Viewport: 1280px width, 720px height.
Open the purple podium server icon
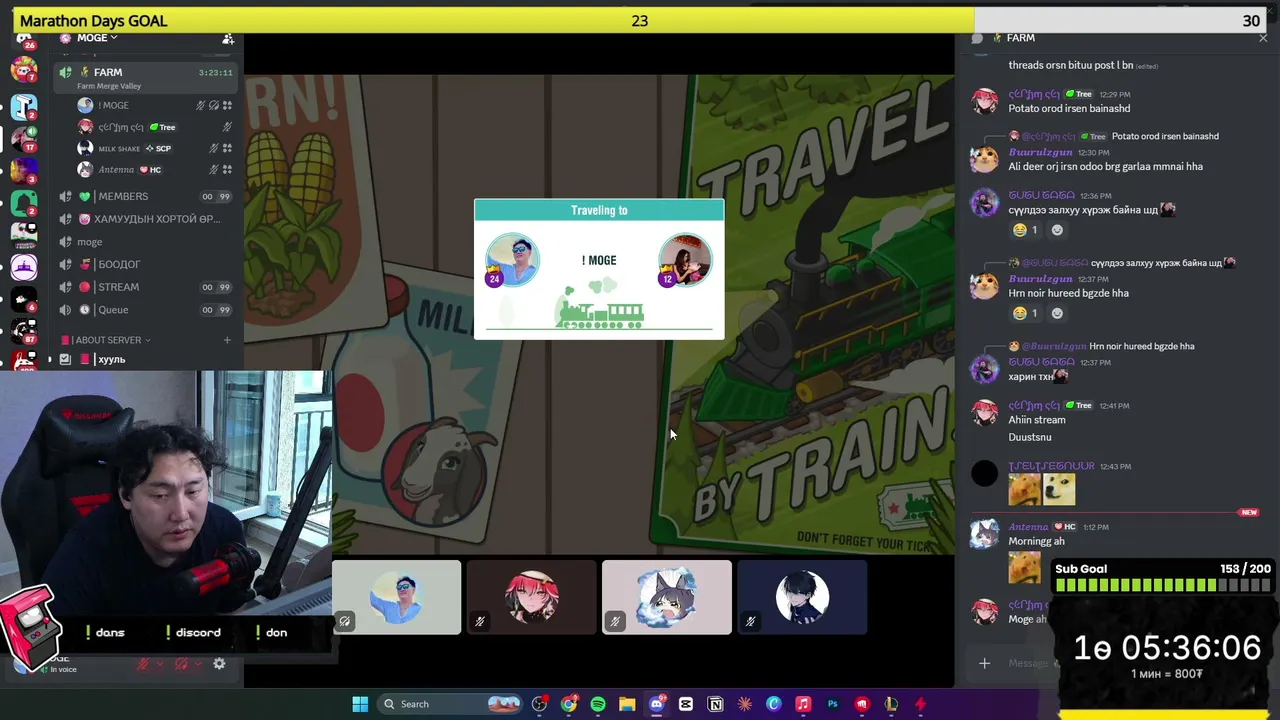tap(24, 267)
